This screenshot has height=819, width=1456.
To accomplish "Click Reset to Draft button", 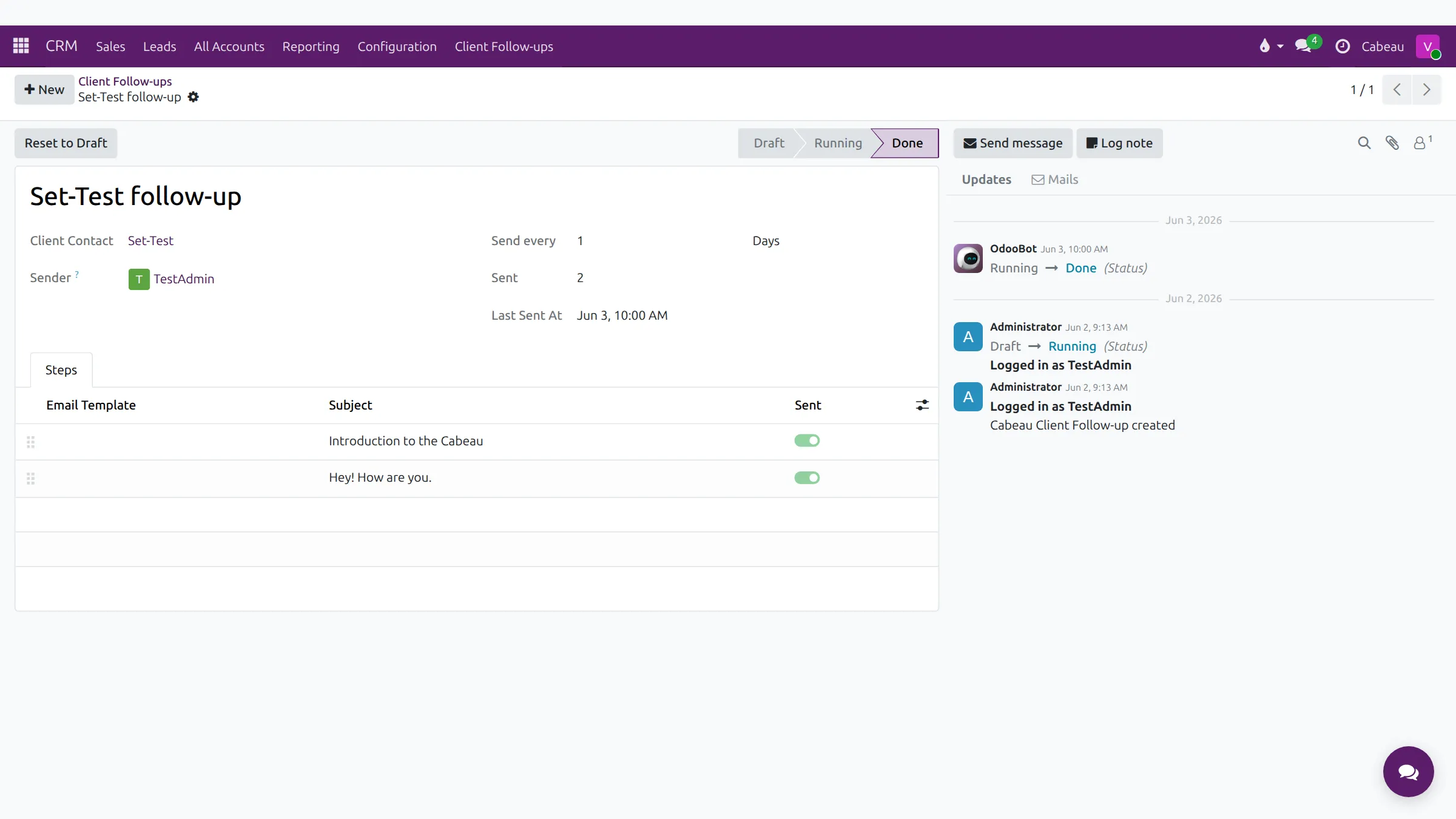I will [x=66, y=143].
